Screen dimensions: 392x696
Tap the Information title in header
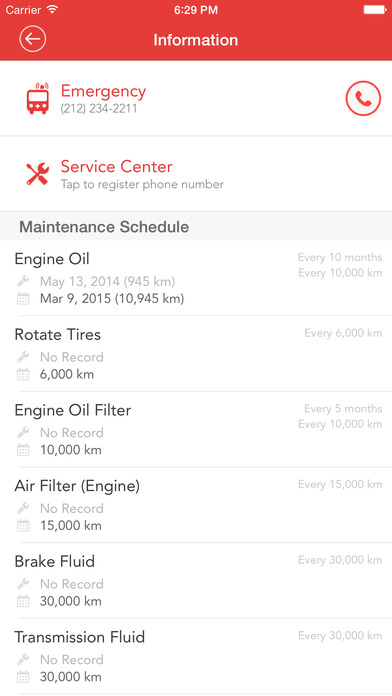coord(196,40)
